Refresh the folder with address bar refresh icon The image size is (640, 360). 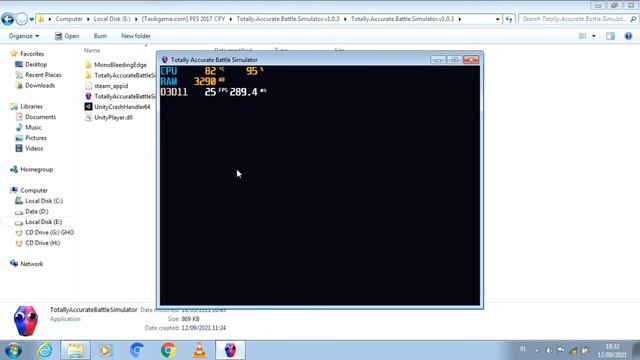(509, 19)
